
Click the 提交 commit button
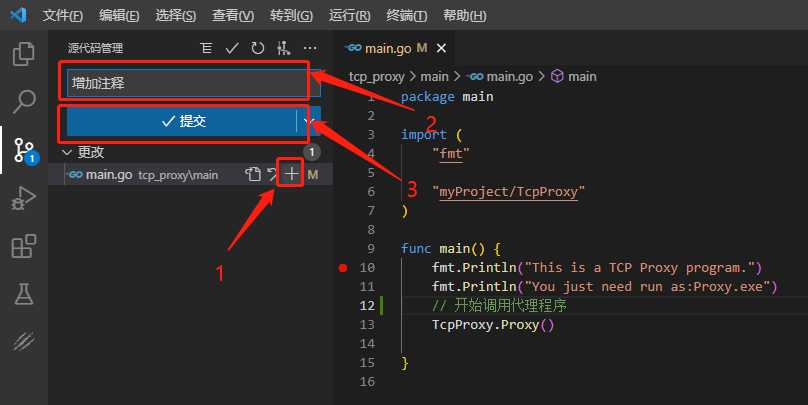coord(182,121)
